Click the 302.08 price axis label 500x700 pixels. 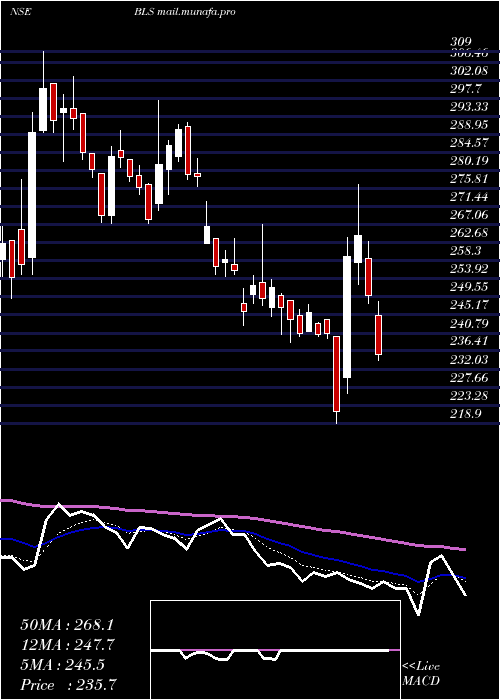468,70
